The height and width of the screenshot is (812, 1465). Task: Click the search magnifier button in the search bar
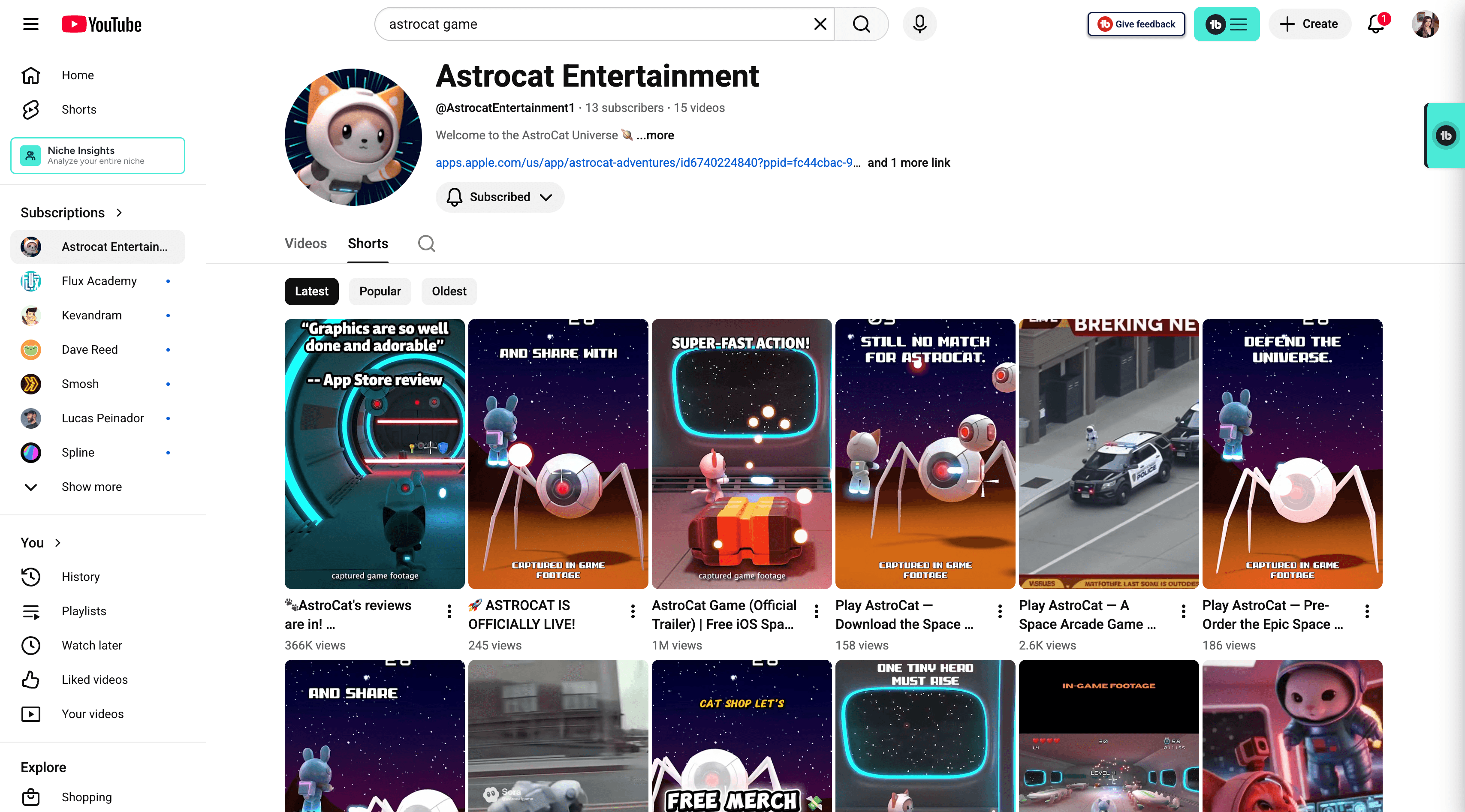point(861,24)
